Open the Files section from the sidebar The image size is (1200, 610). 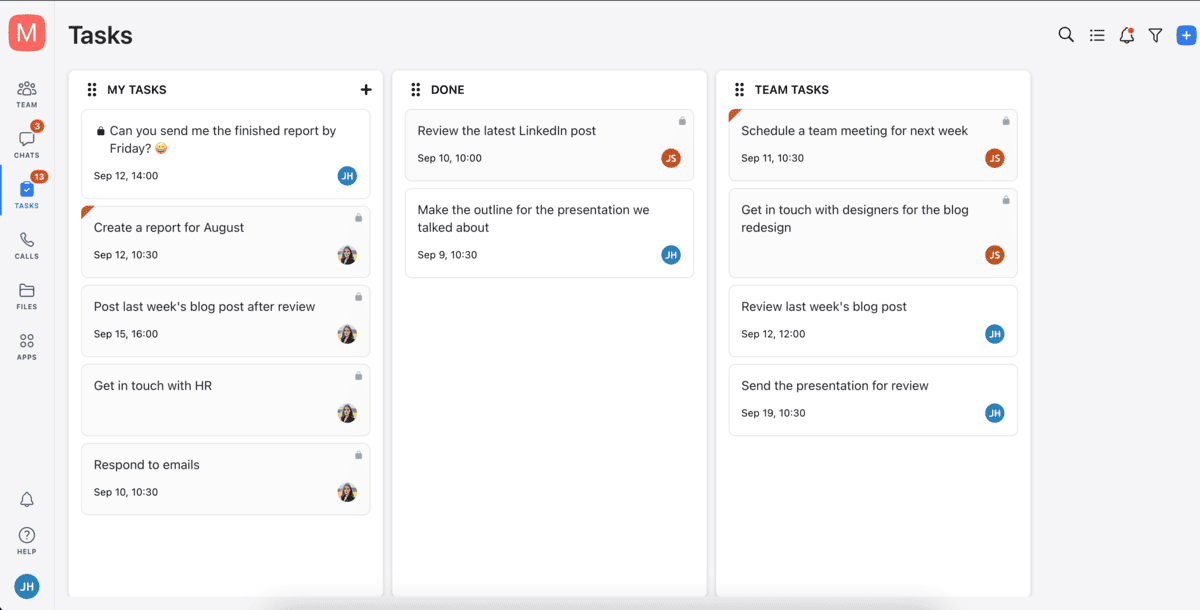point(26,295)
